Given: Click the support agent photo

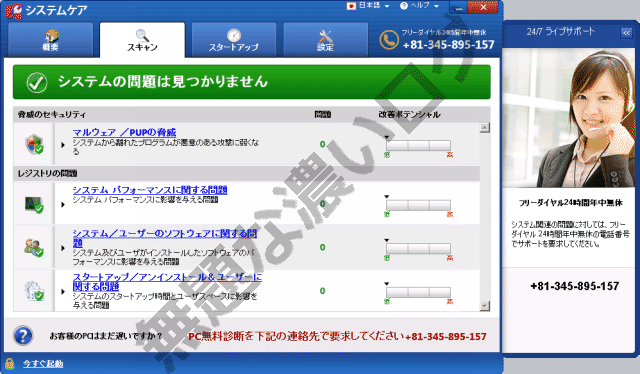Looking at the screenshot, I should [x=570, y=118].
